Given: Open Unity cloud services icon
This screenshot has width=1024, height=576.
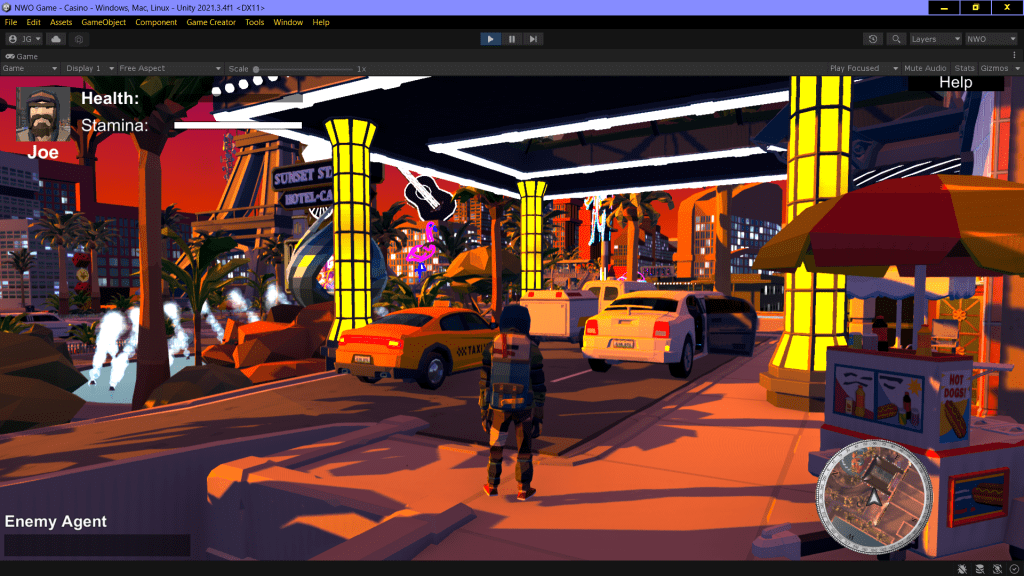Looking at the screenshot, I should click(56, 39).
